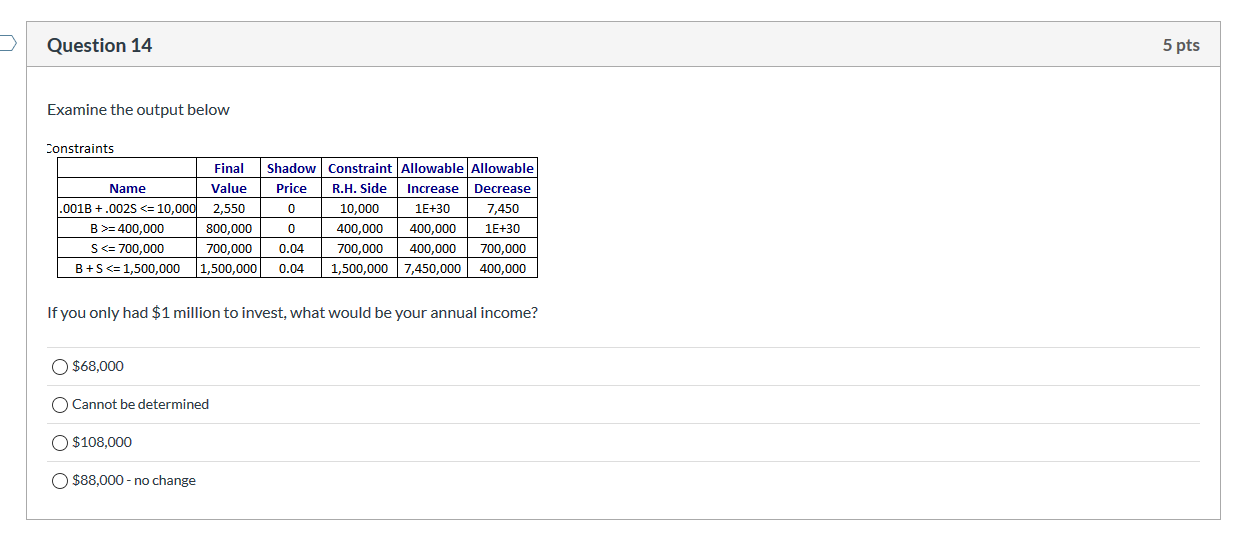The height and width of the screenshot is (545, 1255).
Task: Click the Constraint R.H. Side column header
Action: (x=359, y=178)
